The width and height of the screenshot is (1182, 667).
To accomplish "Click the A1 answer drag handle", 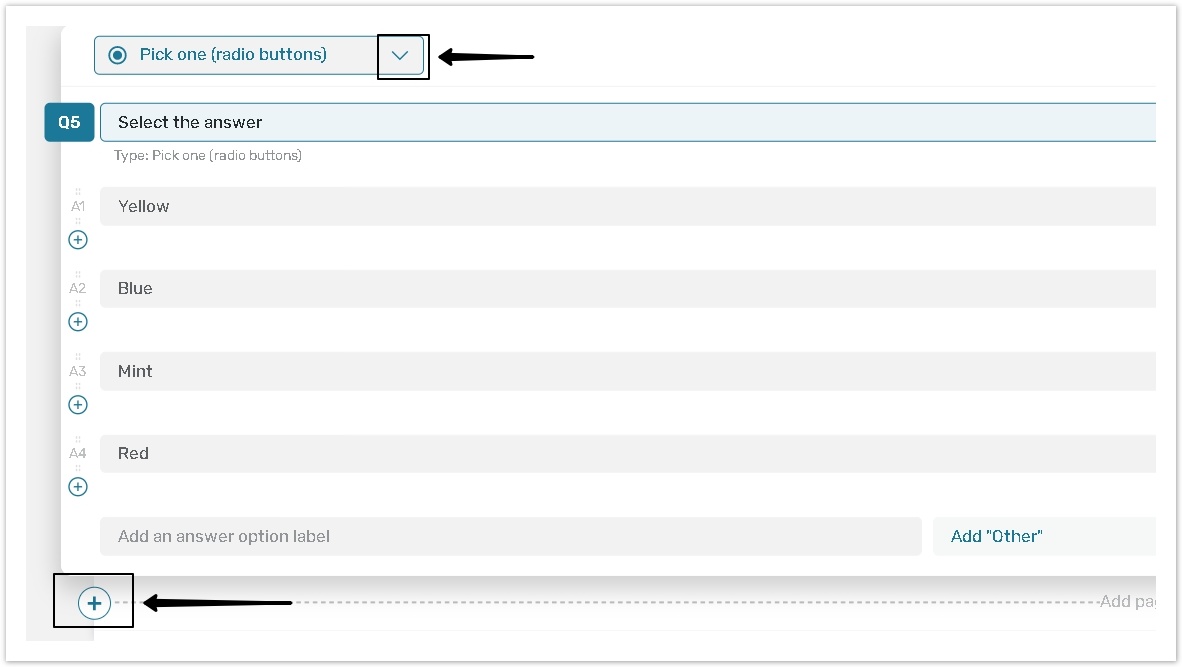I will (78, 206).
